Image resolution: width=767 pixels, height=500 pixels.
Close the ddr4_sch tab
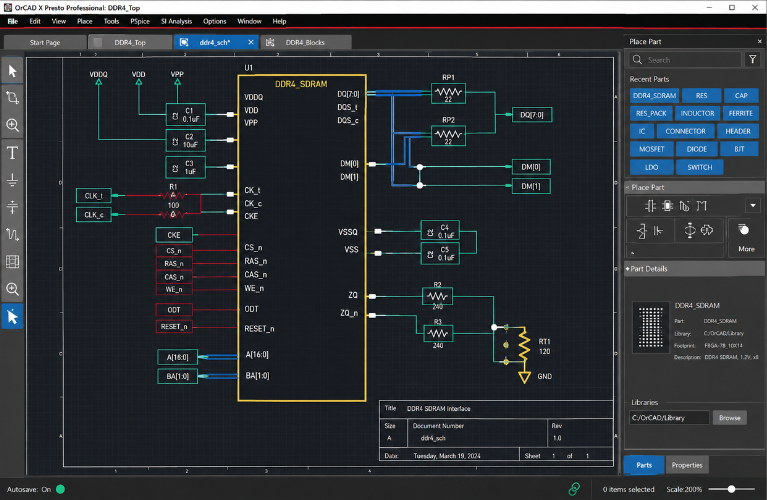click(x=251, y=42)
